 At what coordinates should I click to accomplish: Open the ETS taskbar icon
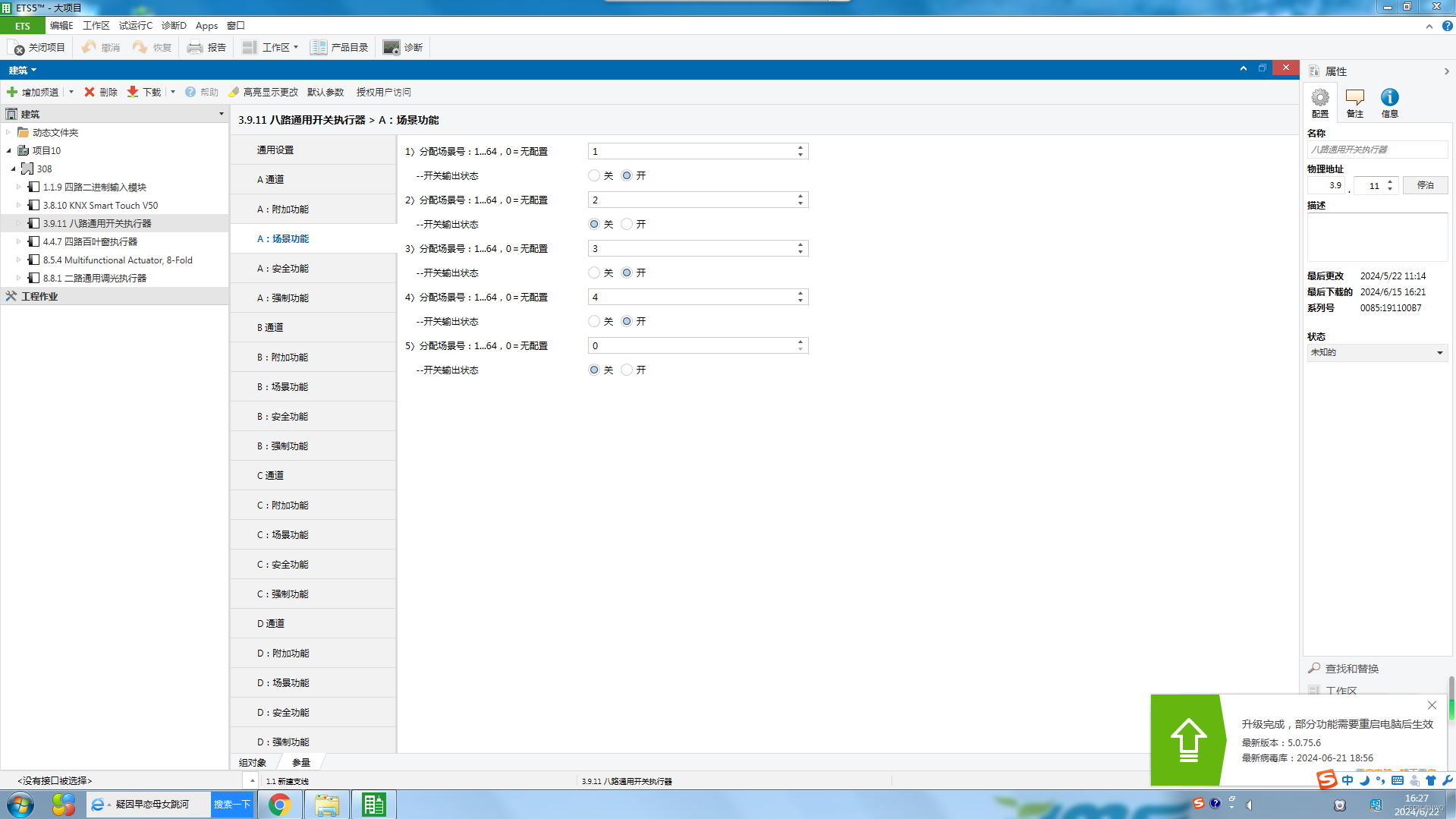(373, 805)
